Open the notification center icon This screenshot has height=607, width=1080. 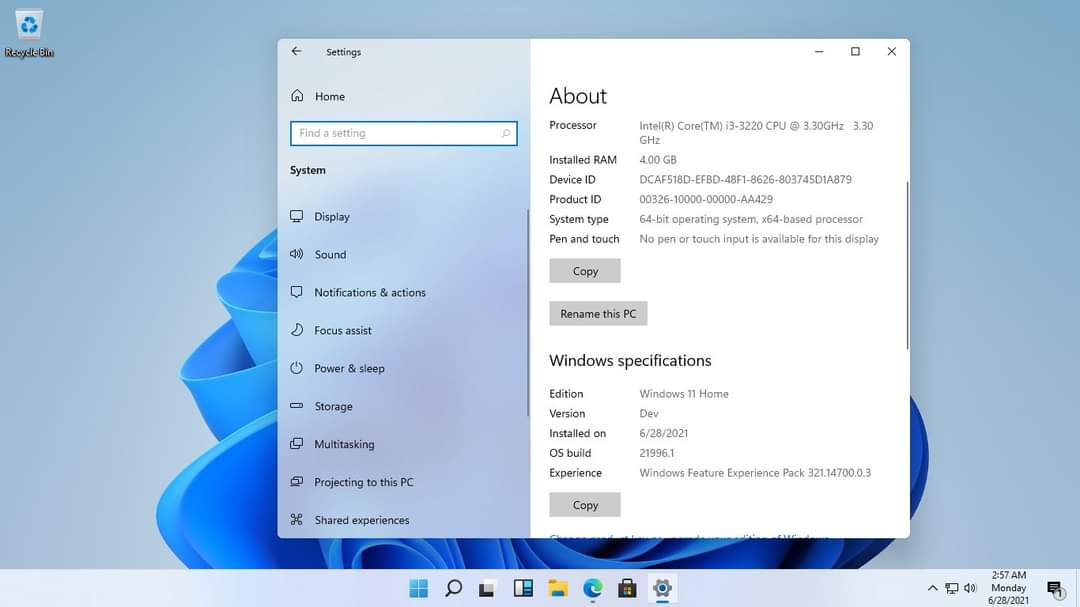(x=1055, y=589)
